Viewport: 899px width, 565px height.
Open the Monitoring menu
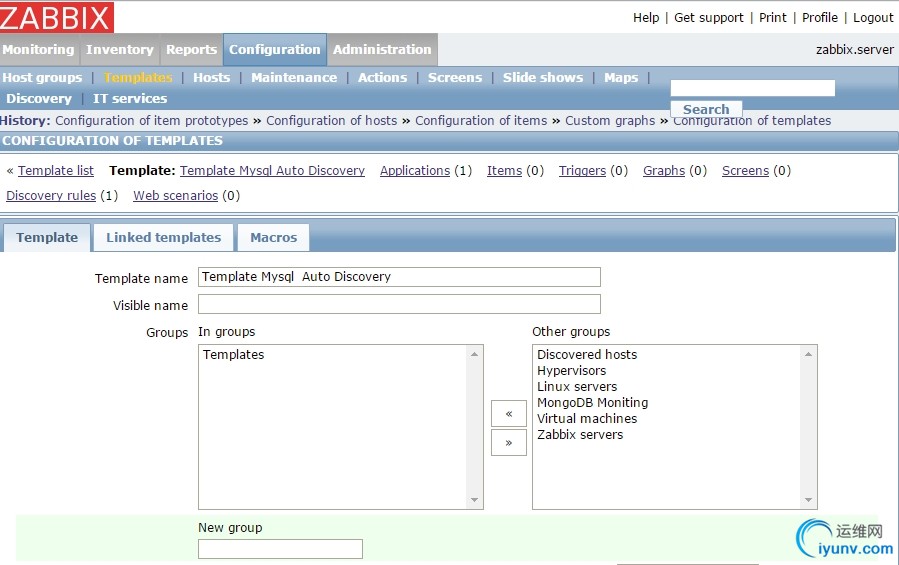[38, 49]
